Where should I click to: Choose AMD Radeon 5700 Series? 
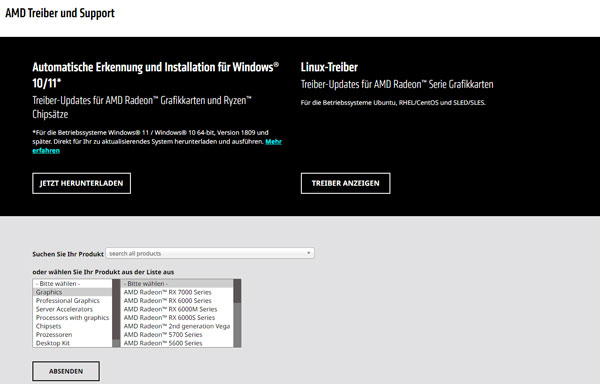[177, 335]
